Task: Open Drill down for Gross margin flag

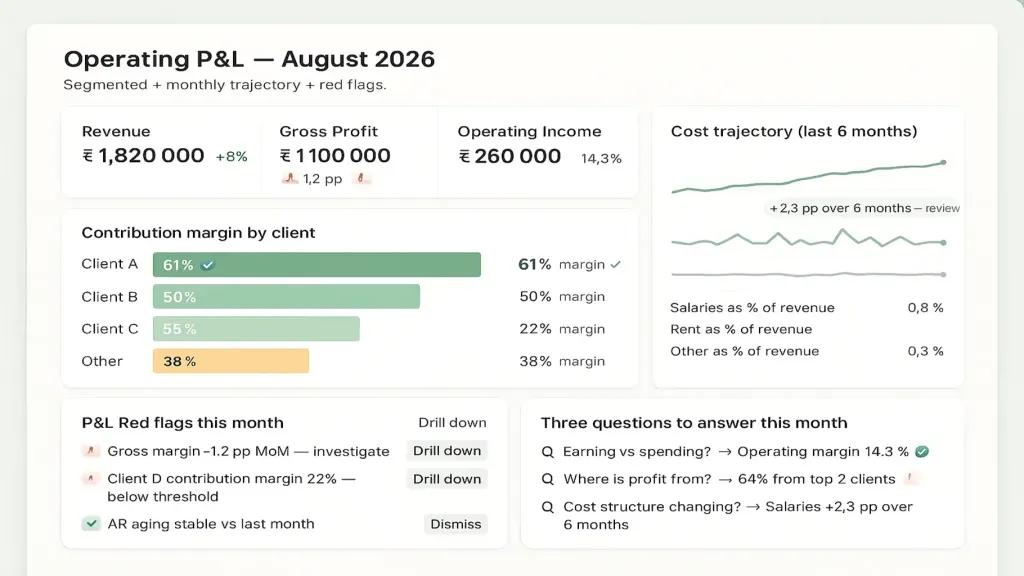Action: pos(447,451)
